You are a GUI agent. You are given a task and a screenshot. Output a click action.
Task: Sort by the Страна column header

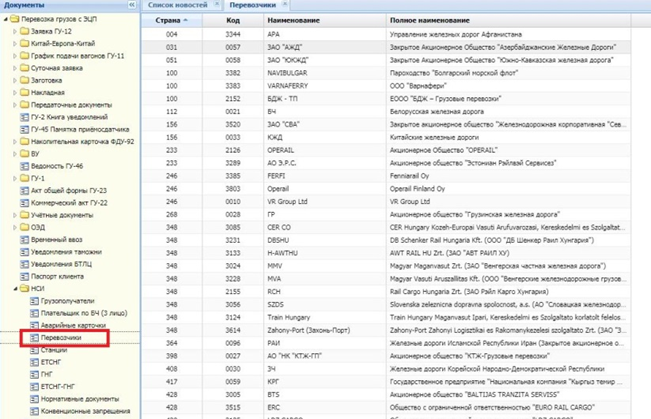pyautogui.click(x=171, y=20)
